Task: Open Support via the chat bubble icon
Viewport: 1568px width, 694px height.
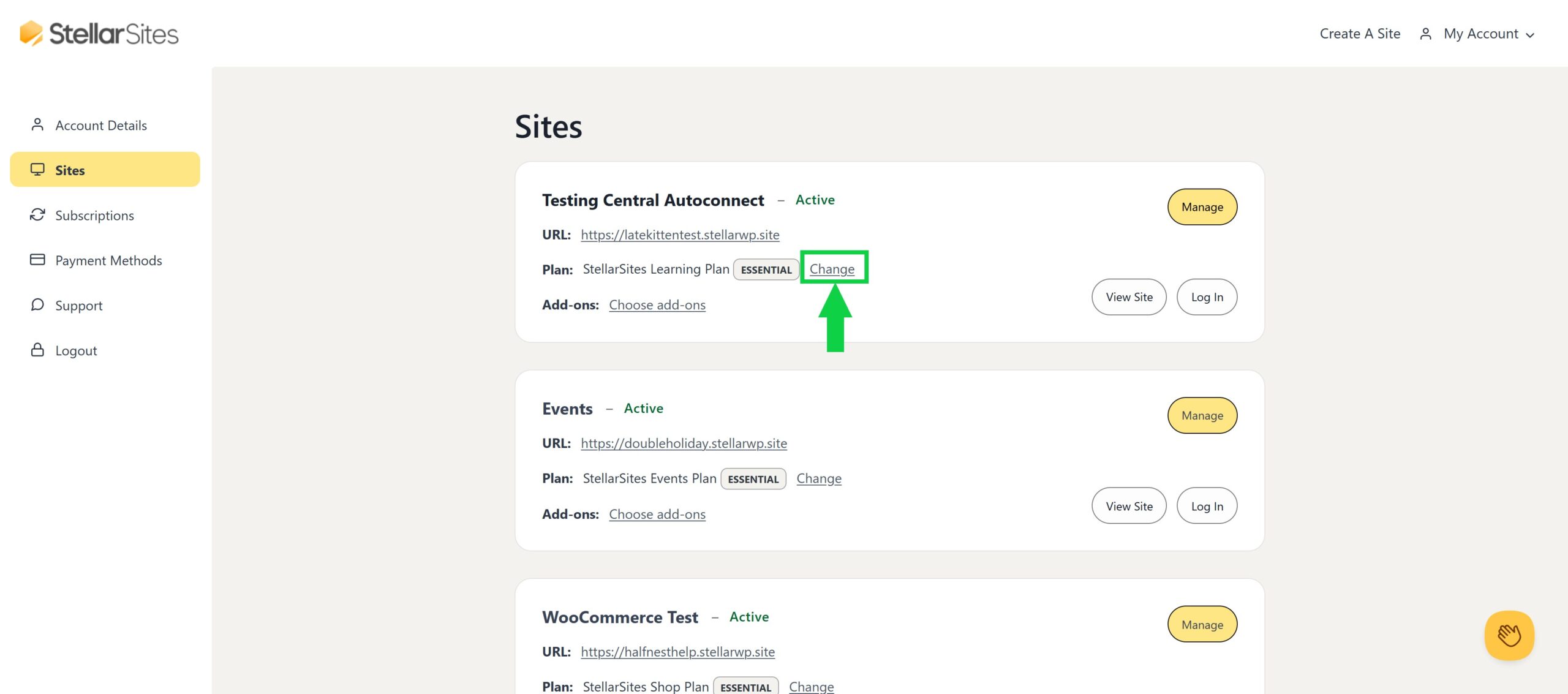Action: (37, 304)
